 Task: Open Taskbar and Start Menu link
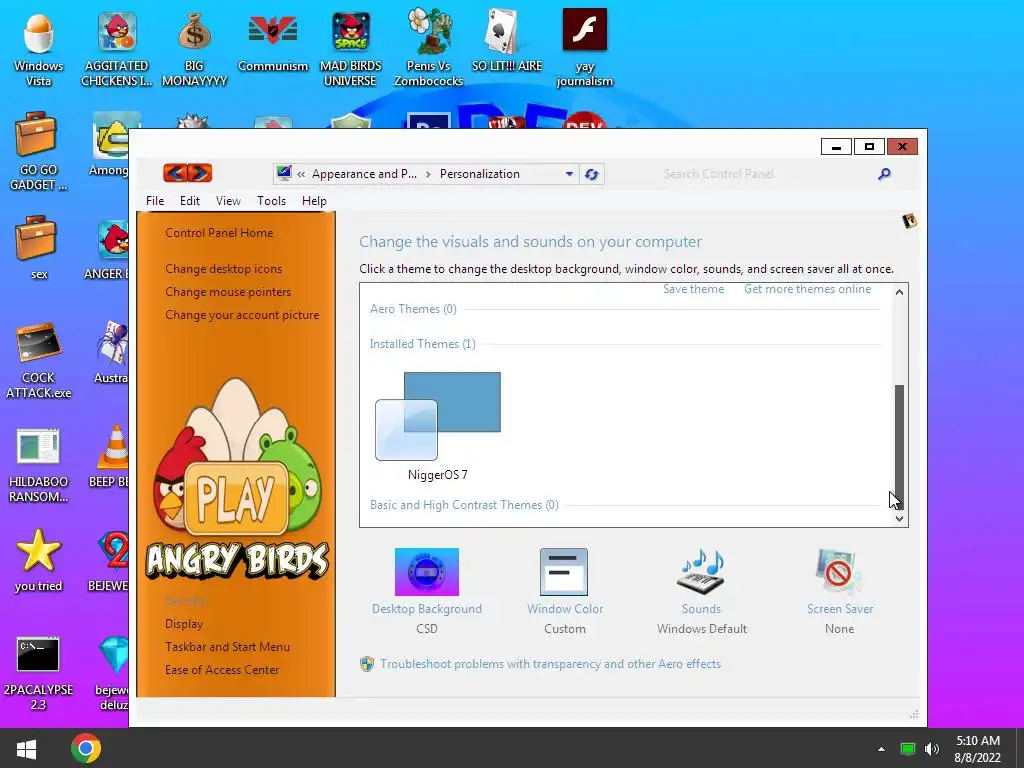227,647
